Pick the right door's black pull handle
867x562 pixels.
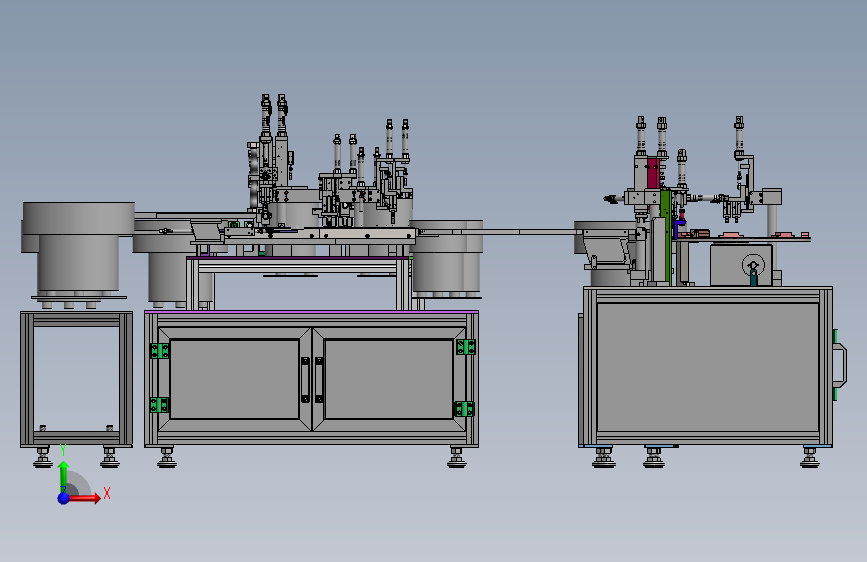point(319,379)
